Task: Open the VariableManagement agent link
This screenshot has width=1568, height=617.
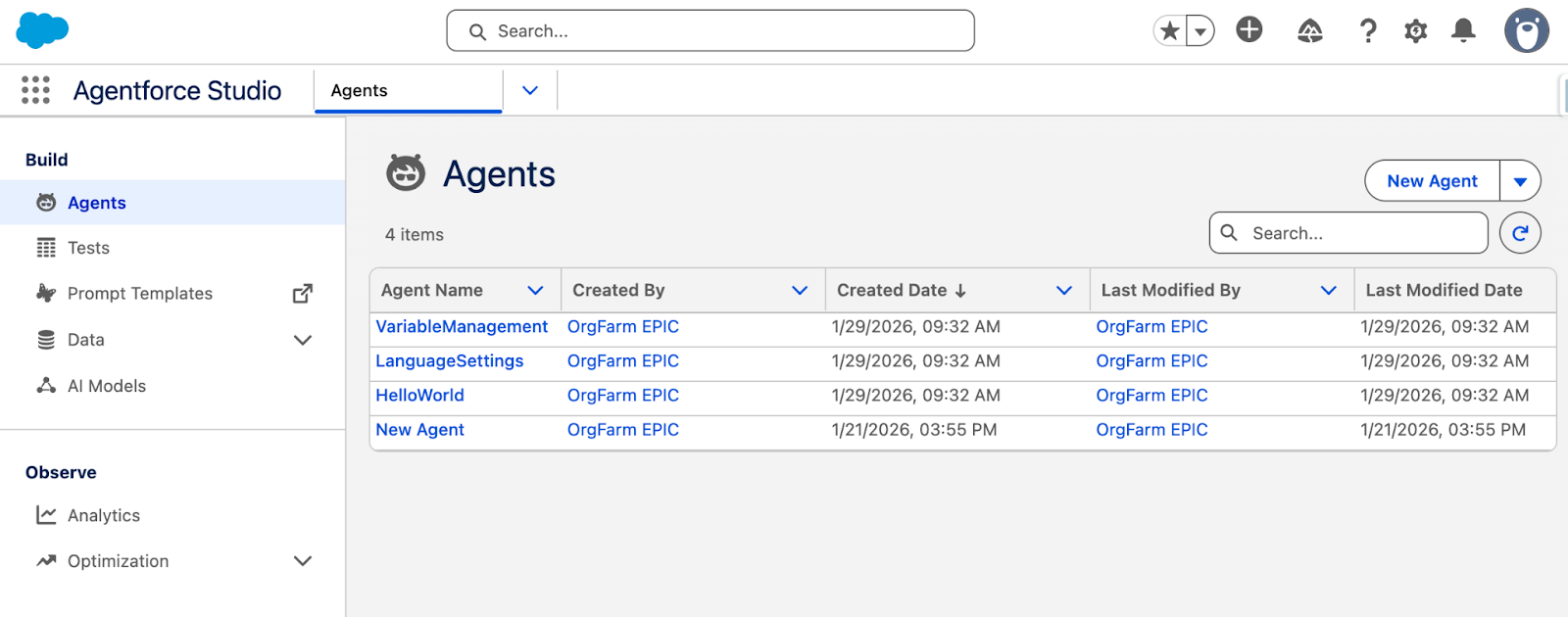Action: [x=462, y=327]
